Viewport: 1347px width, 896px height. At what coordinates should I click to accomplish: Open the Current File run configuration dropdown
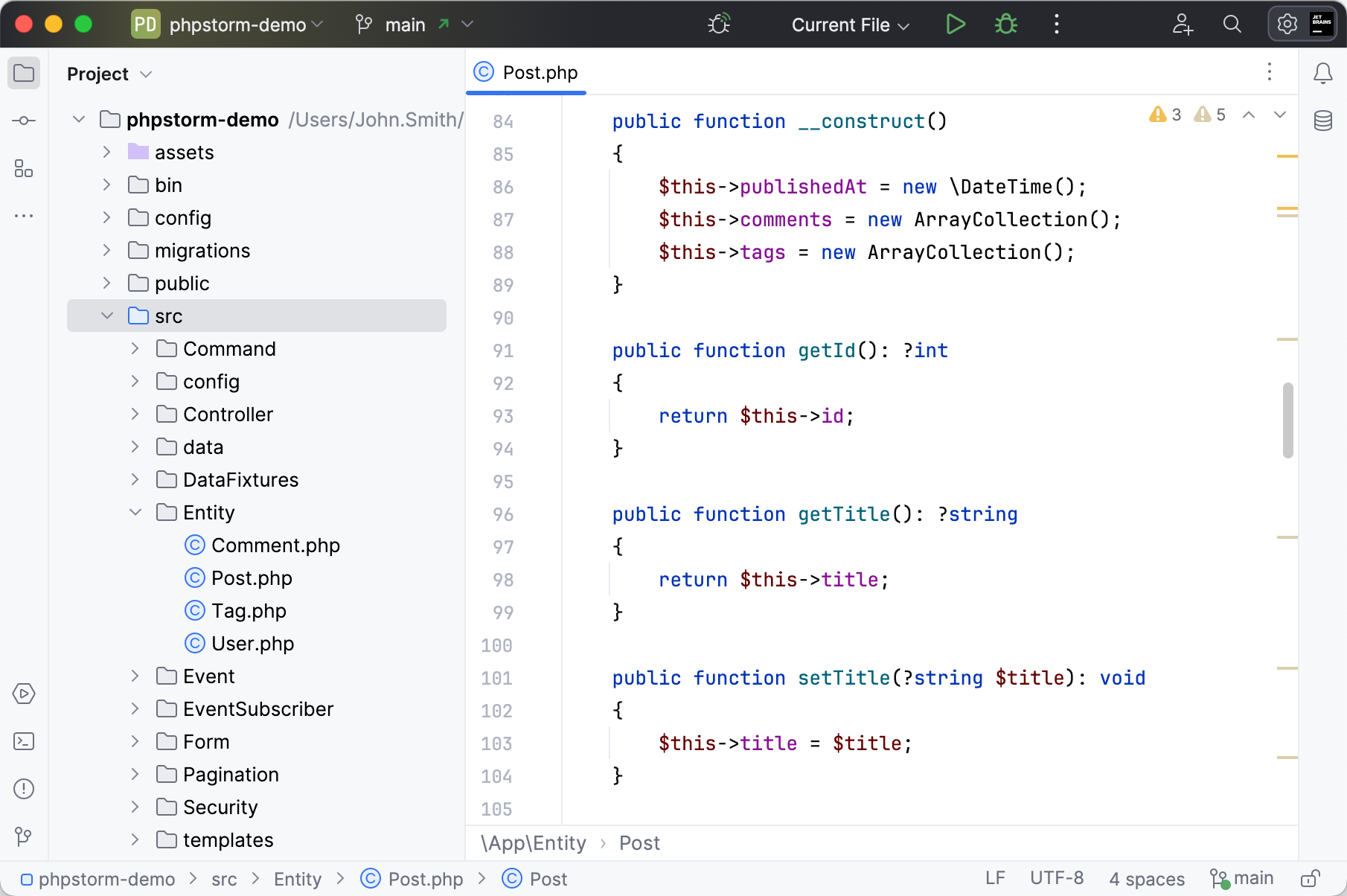[850, 25]
